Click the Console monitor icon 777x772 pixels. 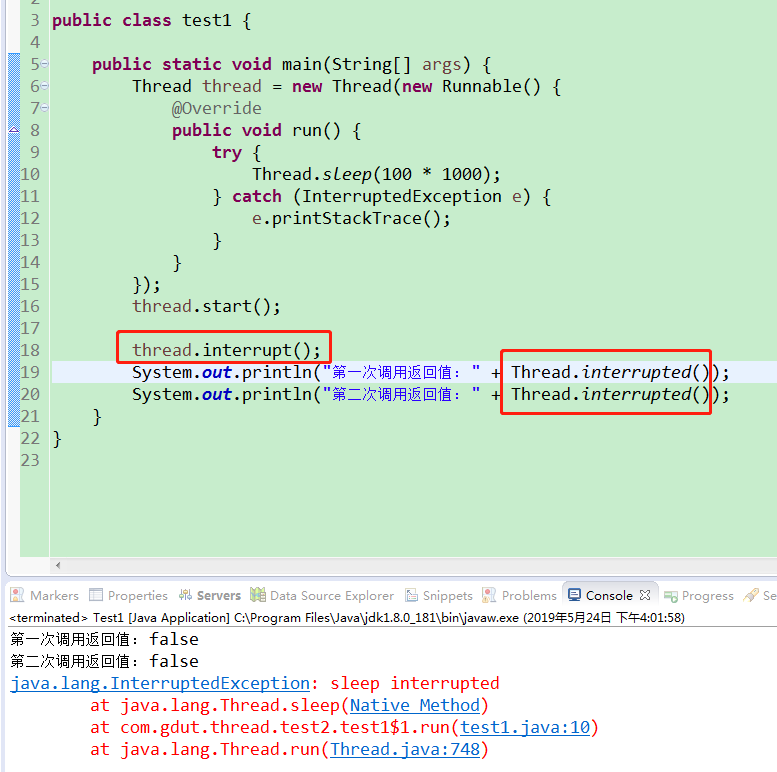(x=574, y=595)
